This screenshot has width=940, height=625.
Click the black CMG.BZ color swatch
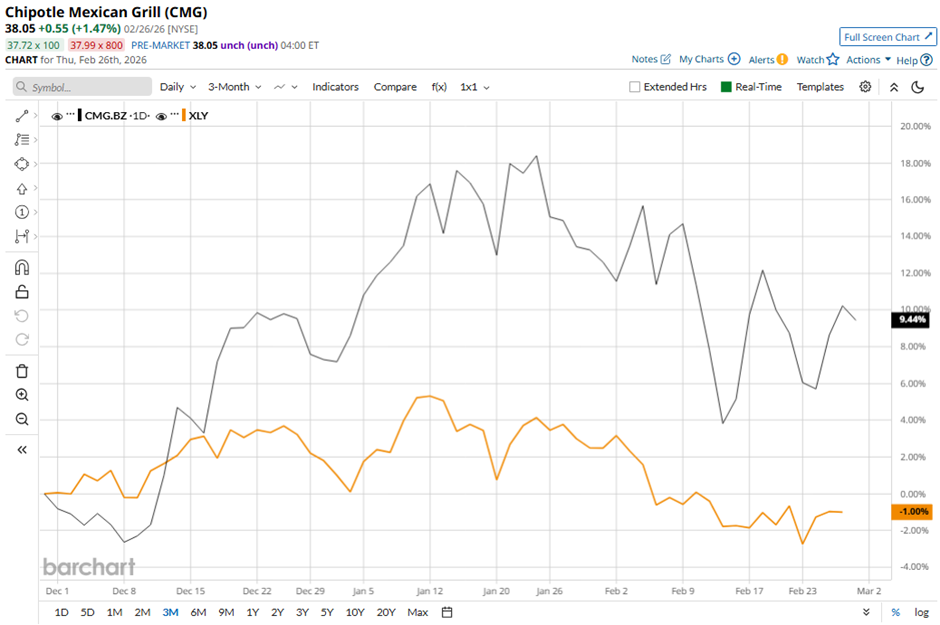click(80, 116)
